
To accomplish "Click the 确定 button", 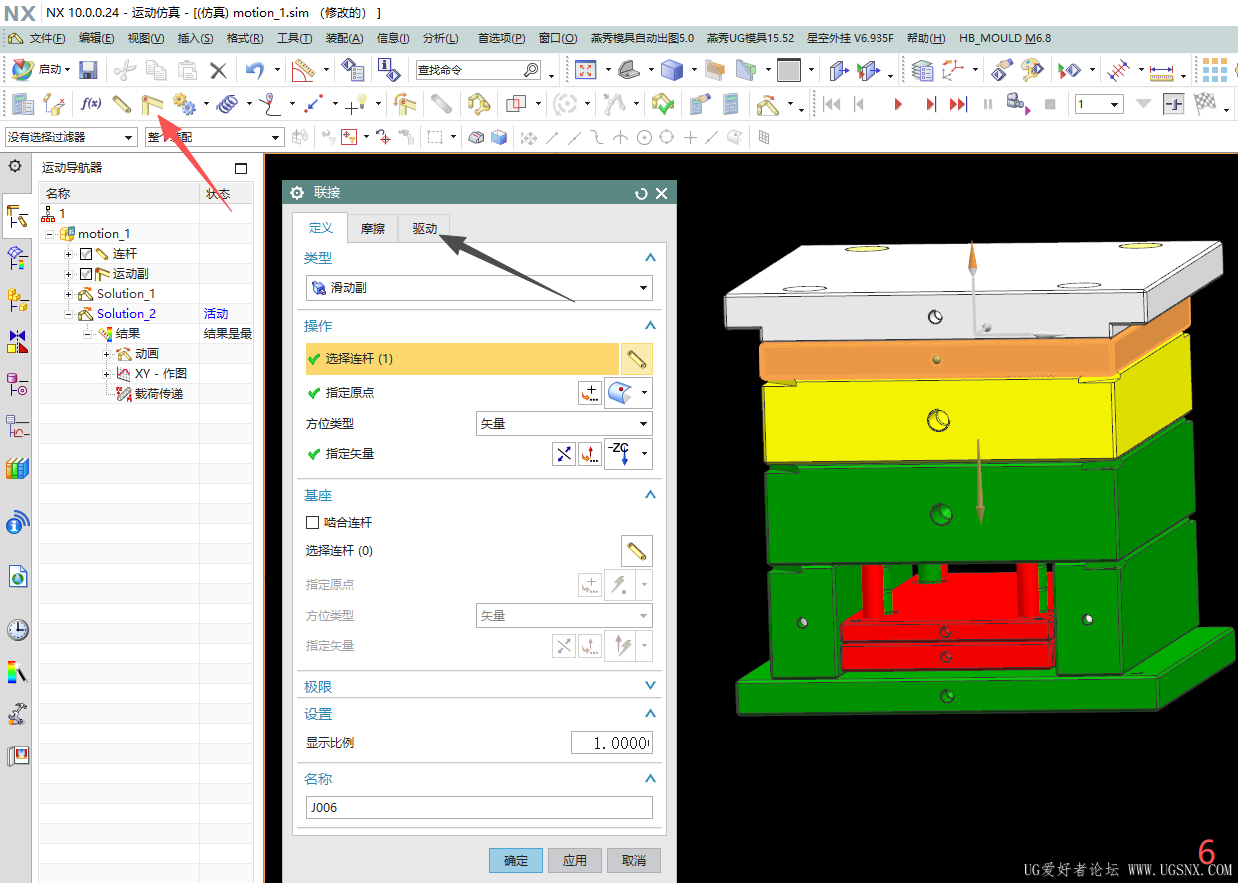I will (516, 860).
